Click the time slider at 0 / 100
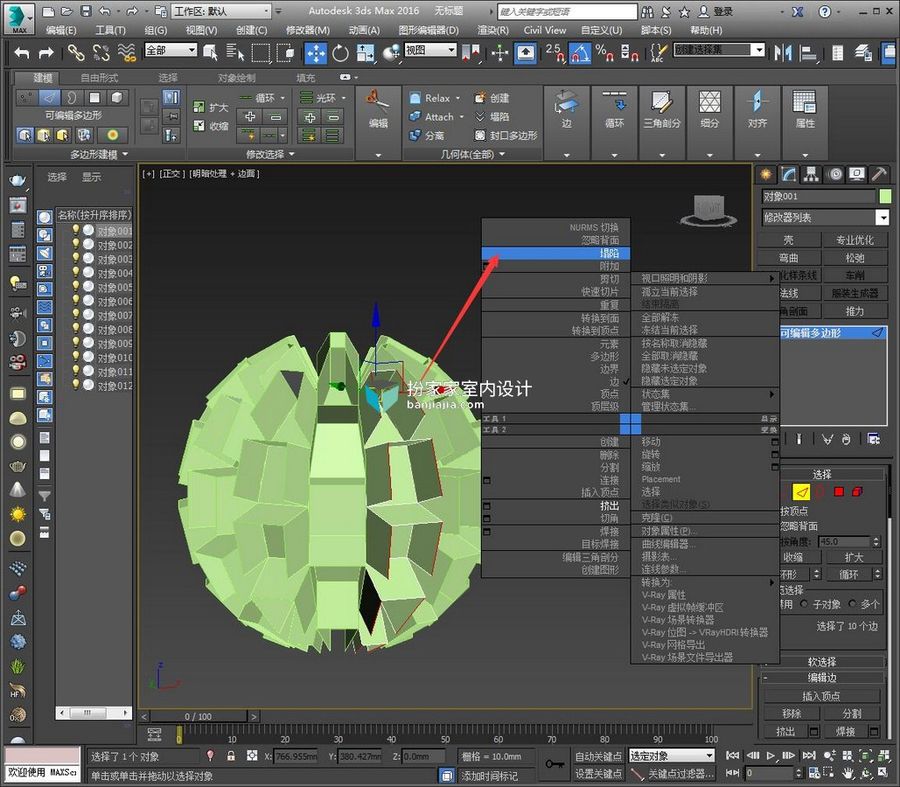Screen dimensions: 900x787 click(198, 716)
